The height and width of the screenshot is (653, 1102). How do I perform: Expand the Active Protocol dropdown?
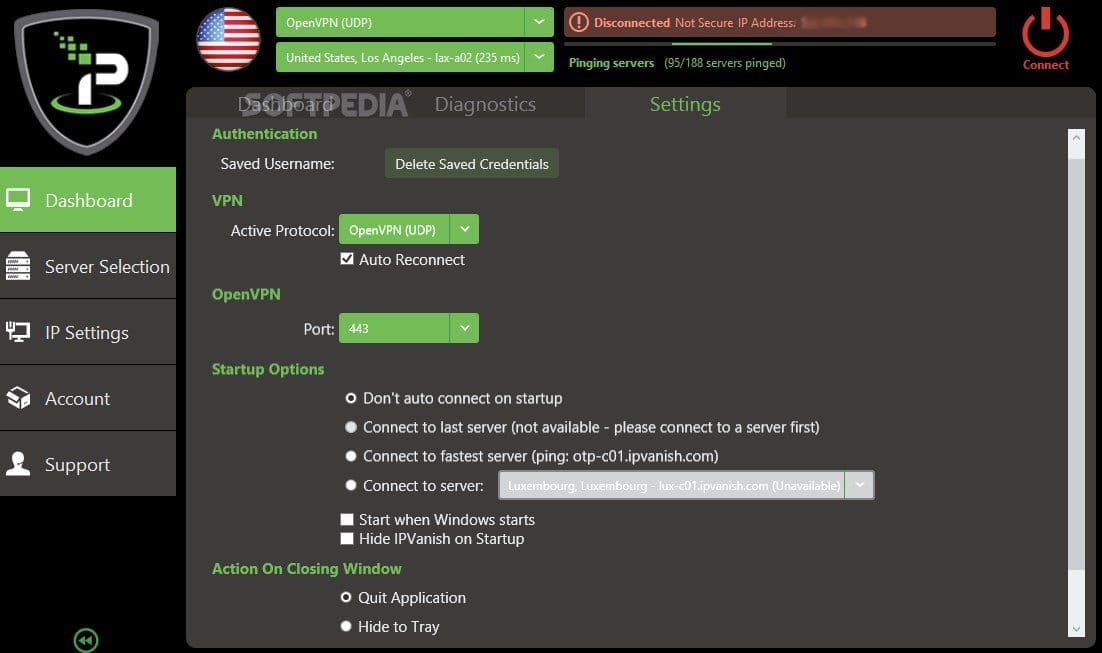click(464, 230)
